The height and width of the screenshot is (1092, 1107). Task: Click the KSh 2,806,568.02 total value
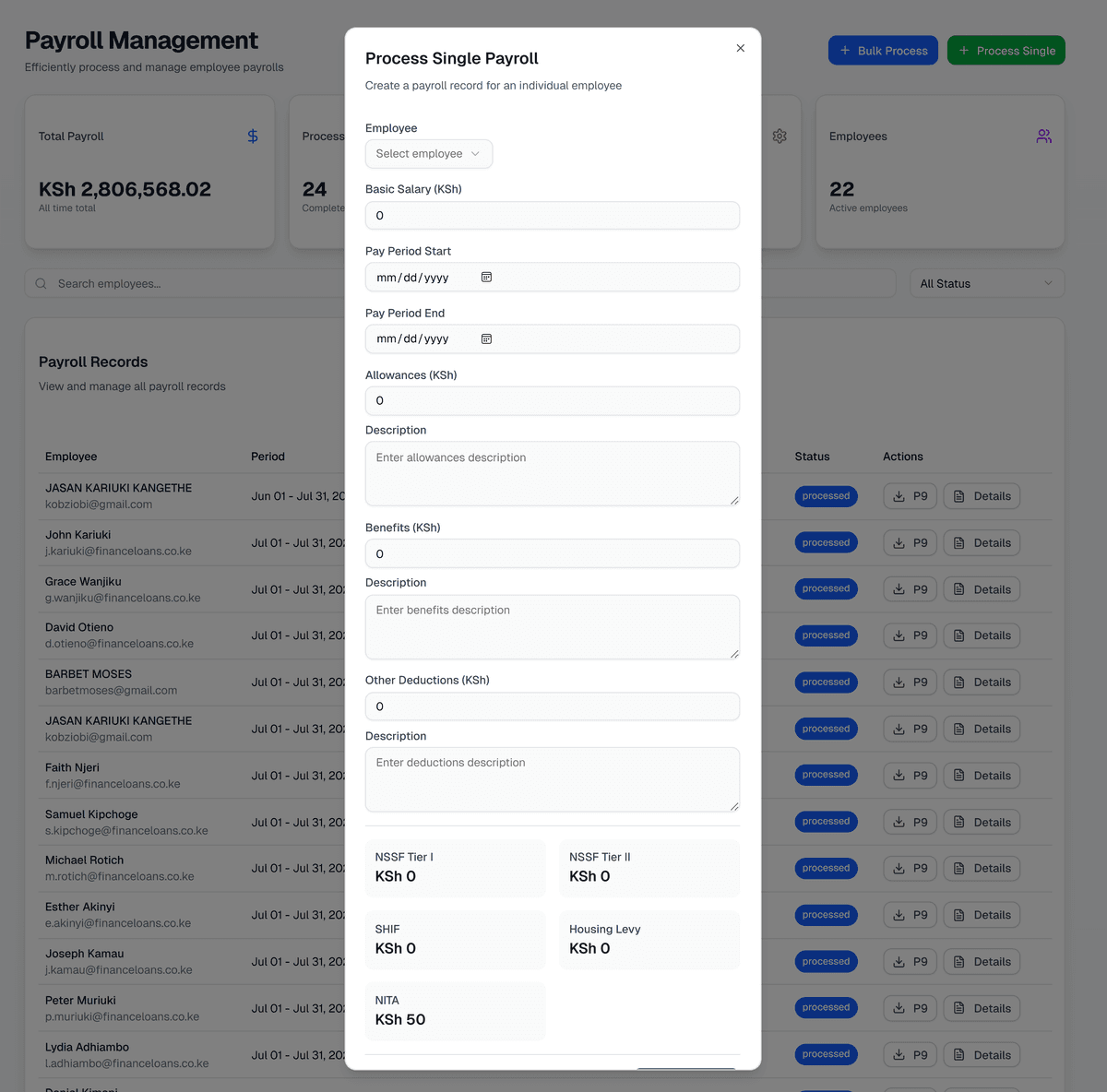(x=125, y=189)
